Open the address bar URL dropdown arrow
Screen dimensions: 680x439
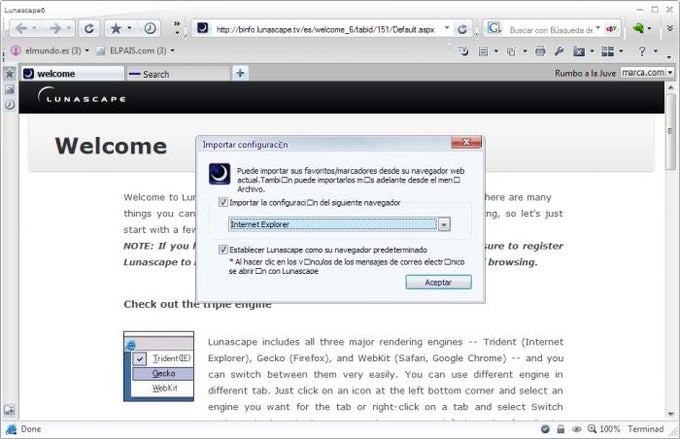coord(447,28)
